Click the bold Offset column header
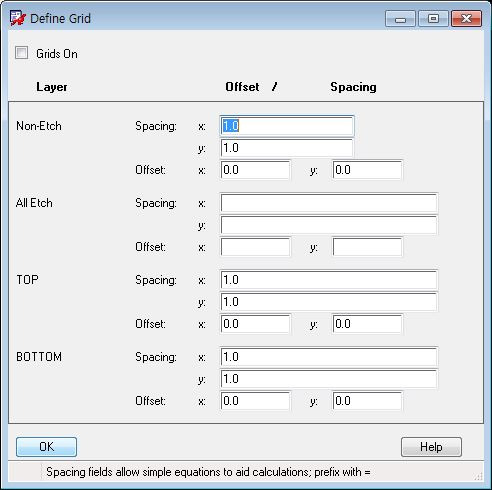This screenshot has height=490, width=492. (x=242, y=87)
